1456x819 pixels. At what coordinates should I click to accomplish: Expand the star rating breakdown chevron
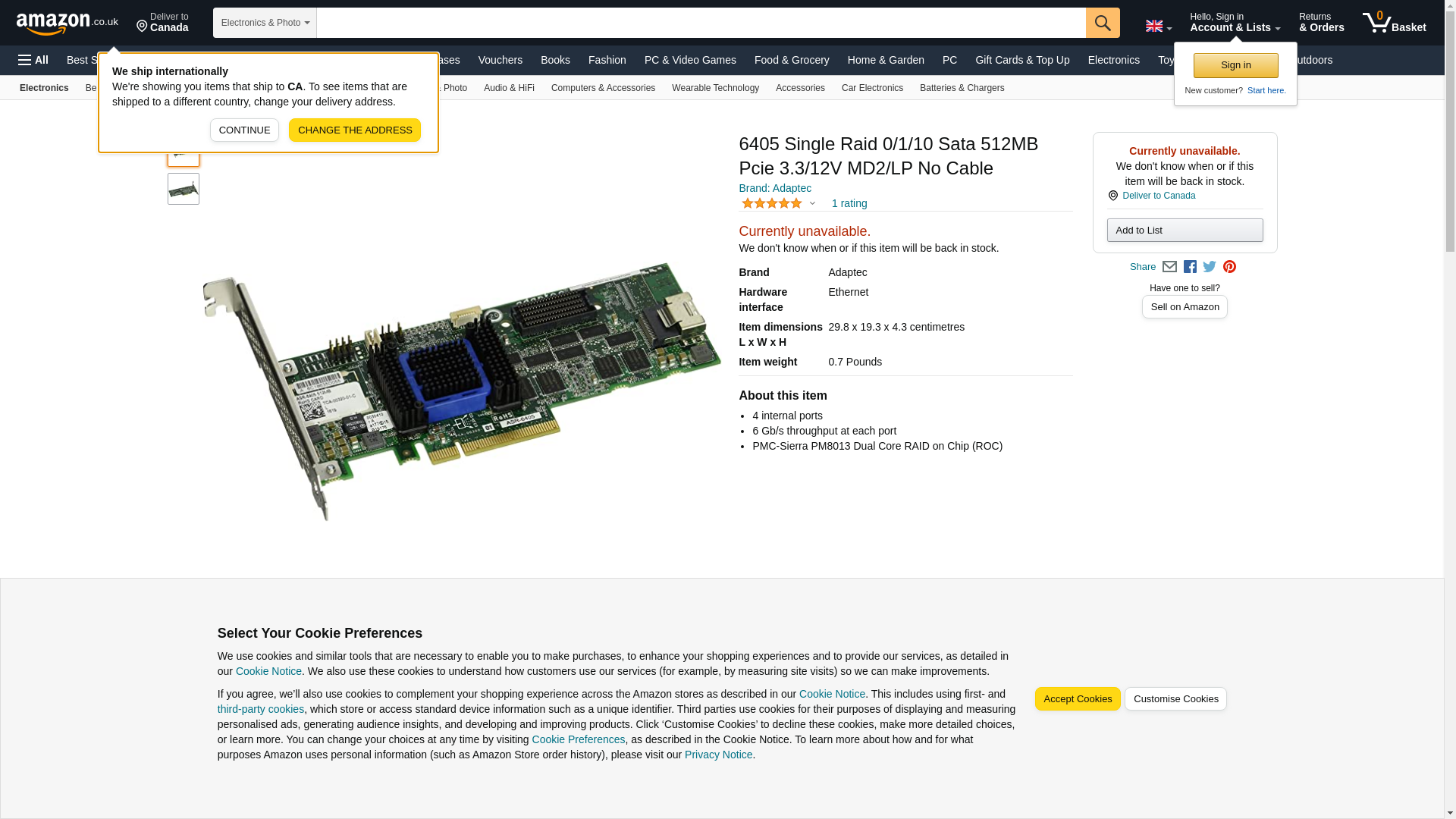pos(812,203)
